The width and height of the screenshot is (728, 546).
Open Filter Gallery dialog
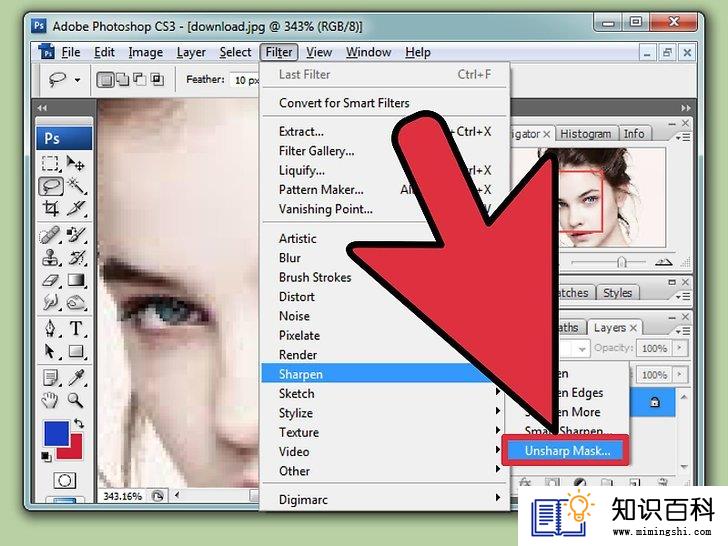(316, 151)
